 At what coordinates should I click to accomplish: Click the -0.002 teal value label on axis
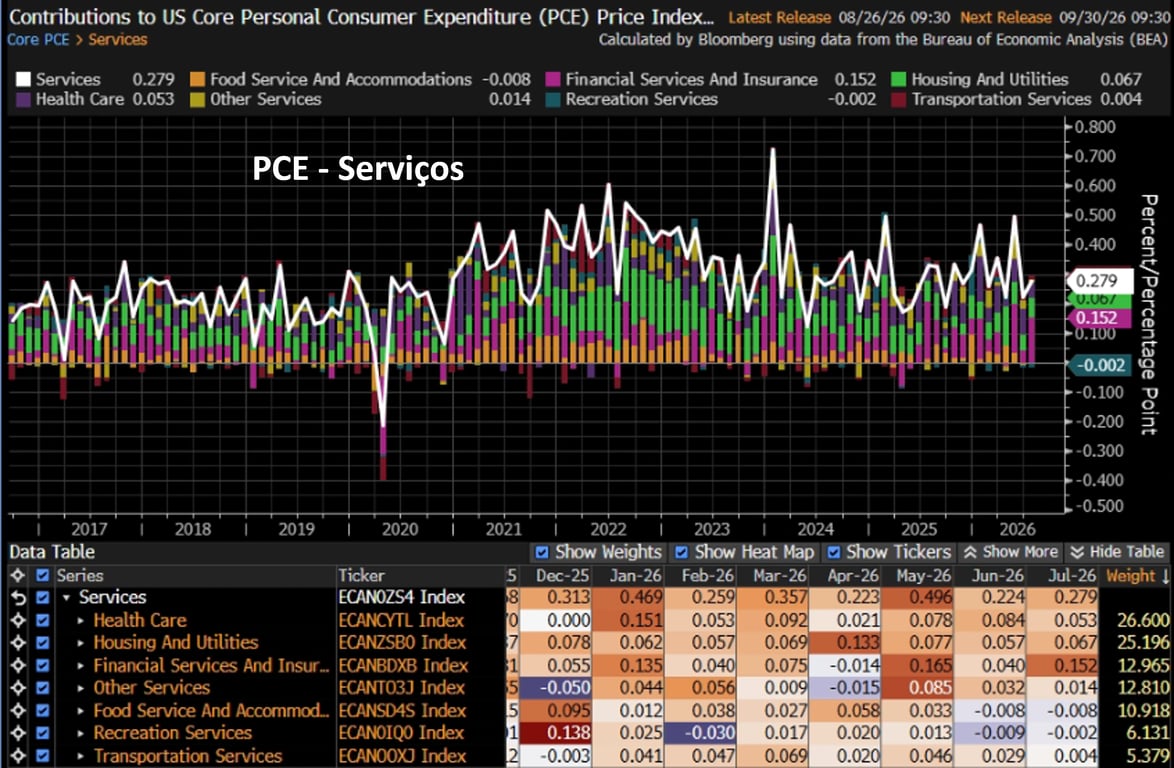tap(1099, 365)
